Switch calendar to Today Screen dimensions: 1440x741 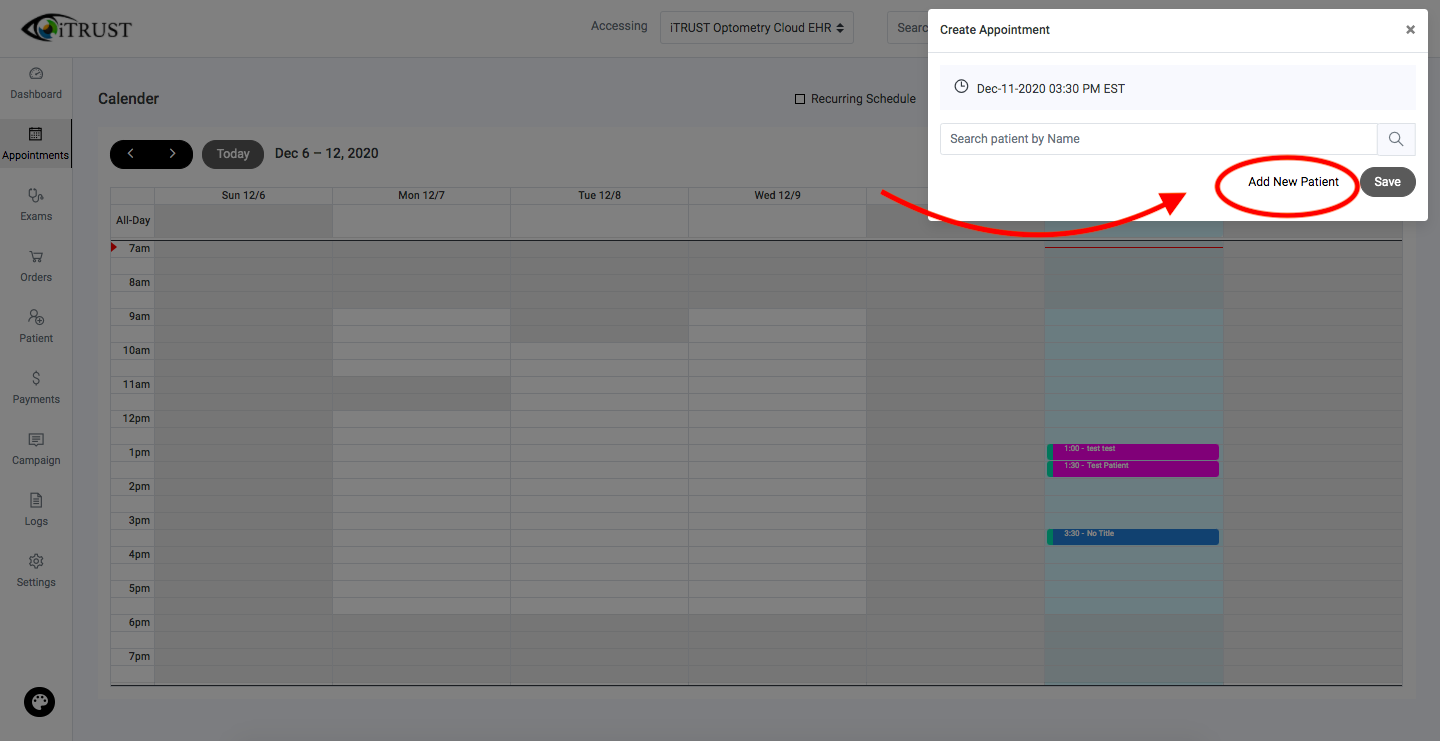coord(232,154)
